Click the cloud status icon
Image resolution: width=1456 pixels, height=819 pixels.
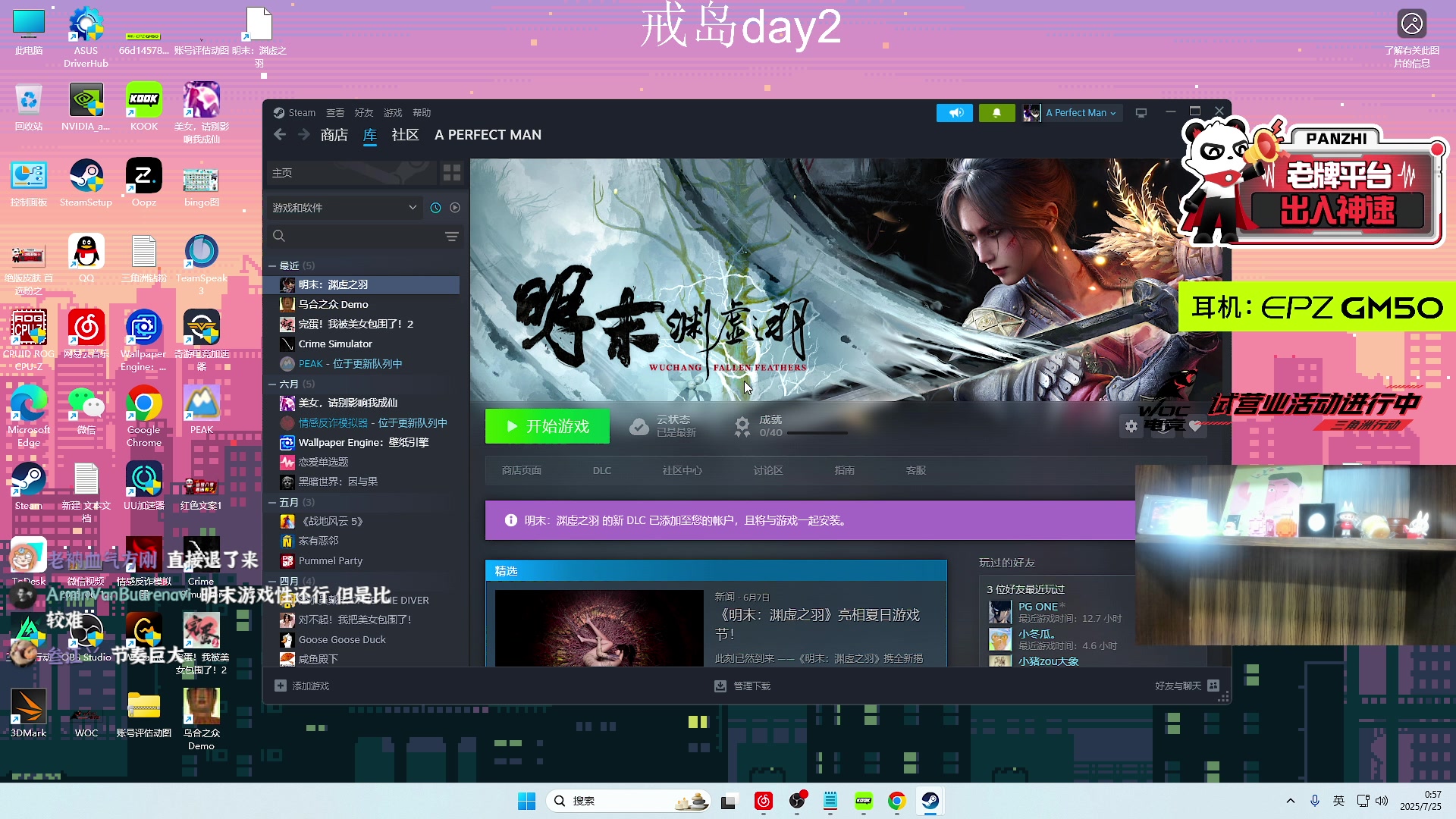point(639,426)
